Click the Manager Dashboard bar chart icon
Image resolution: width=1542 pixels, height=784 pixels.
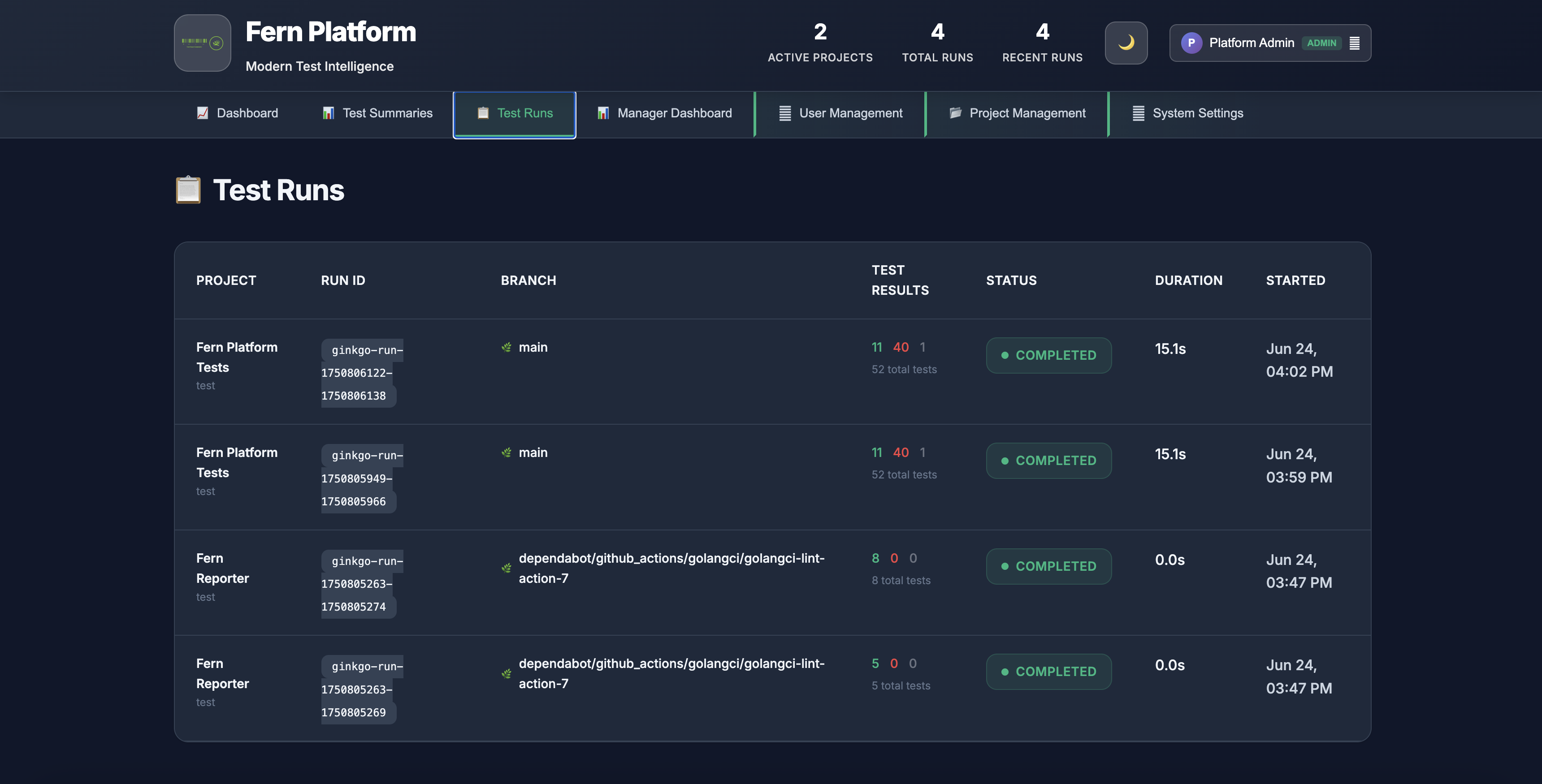point(603,113)
